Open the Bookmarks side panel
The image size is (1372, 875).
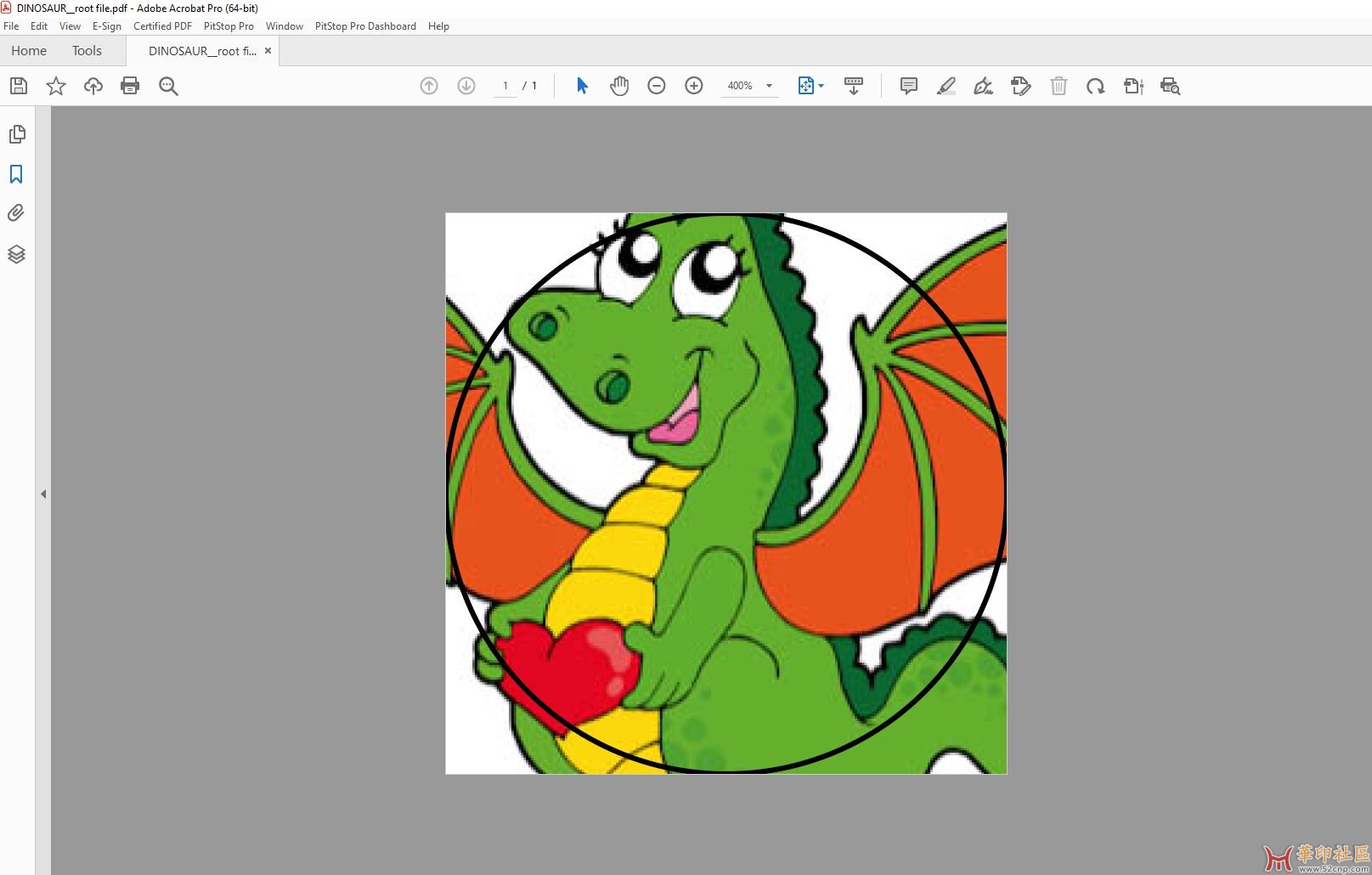pos(16,174)
